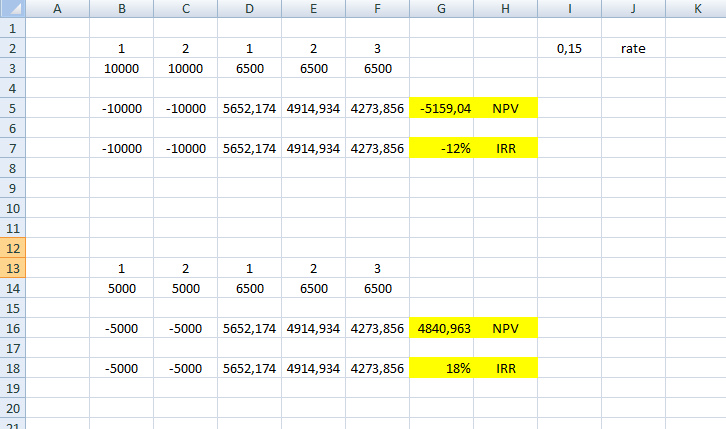Click the 'rate' label cell

[x=633, y=48]
